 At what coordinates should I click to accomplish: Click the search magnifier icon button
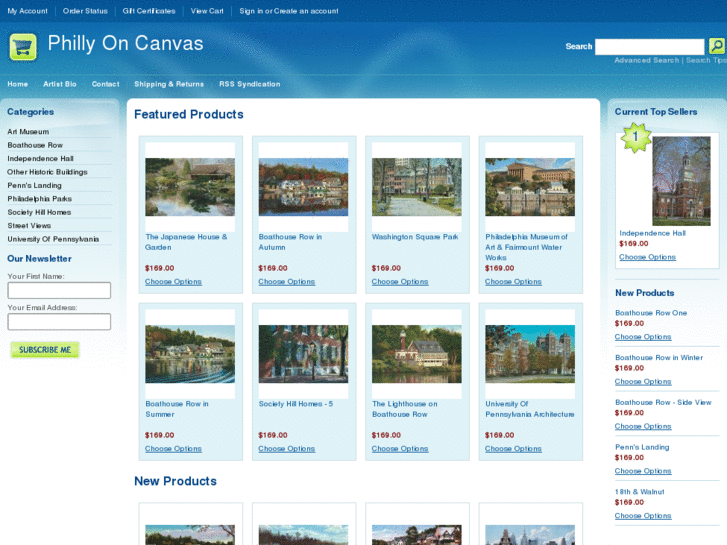click(x=716, y=46)
